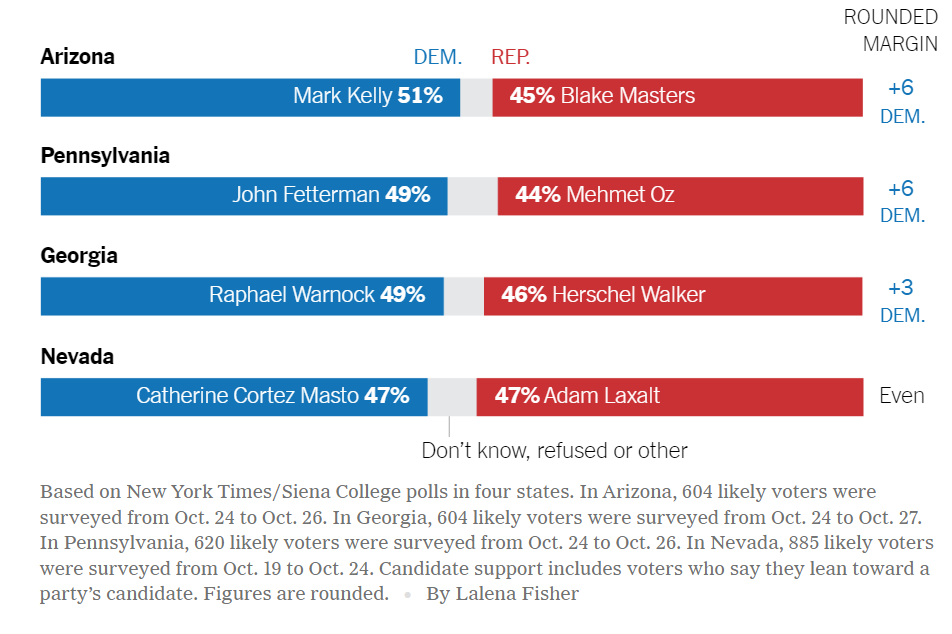The image size is (952, 634).
Task: Click the blue Mark Kelly 51% bar
Action: [250, 97]
